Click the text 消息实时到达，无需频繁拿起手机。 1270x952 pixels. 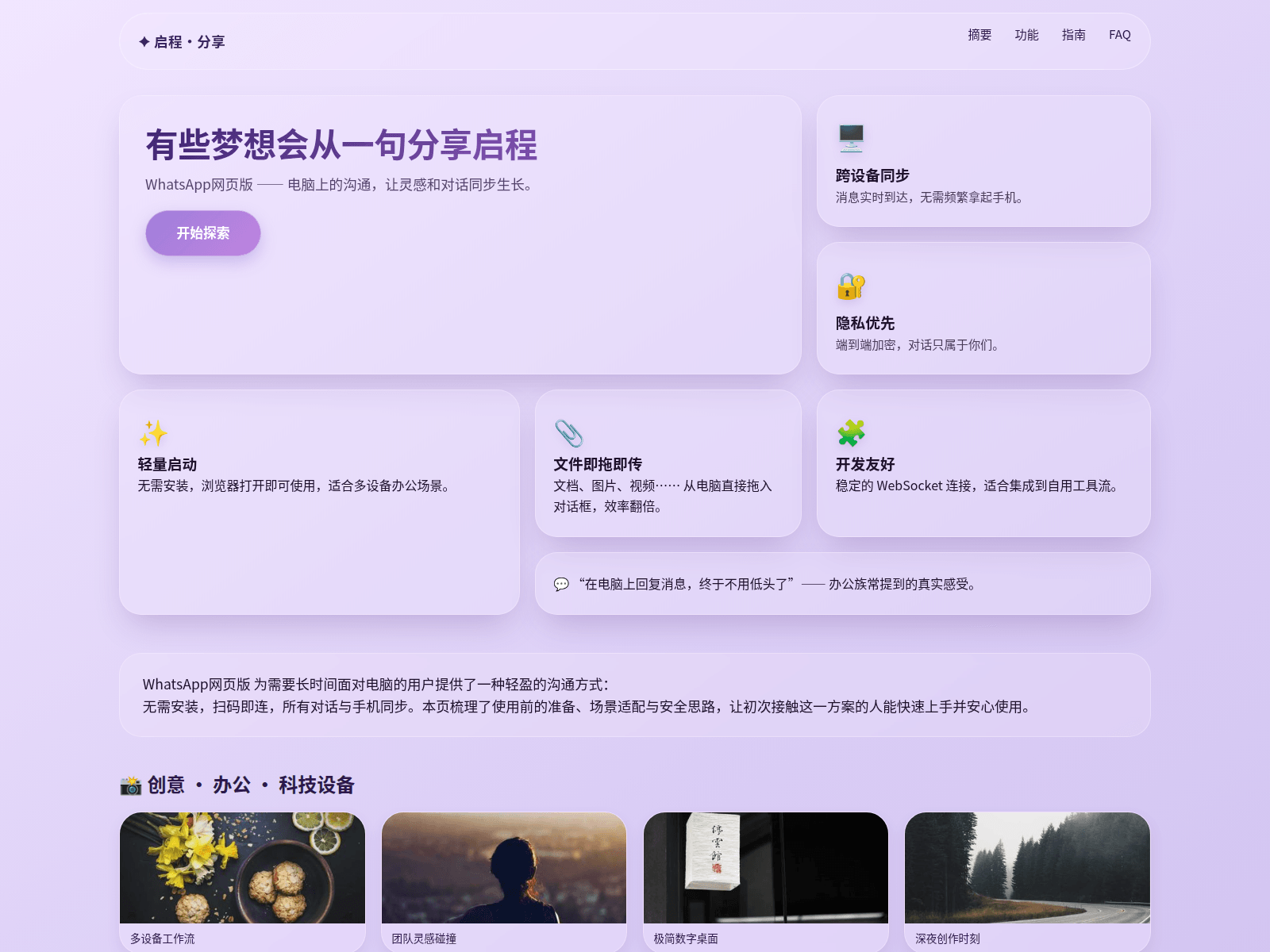(932, 198)
